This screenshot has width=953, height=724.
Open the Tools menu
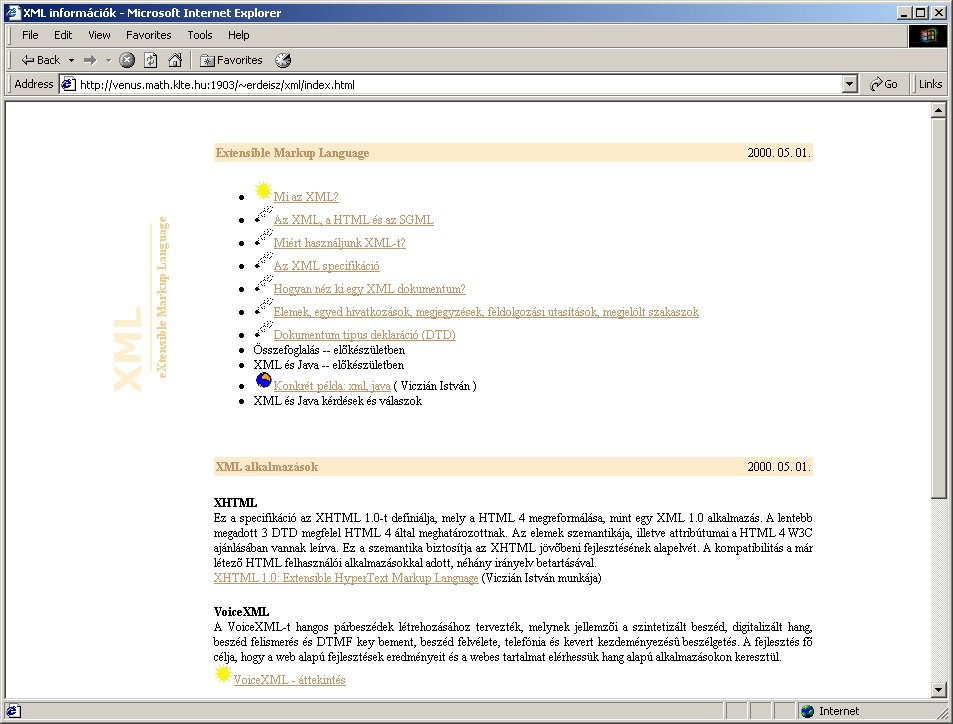click(x=199, y=35)
